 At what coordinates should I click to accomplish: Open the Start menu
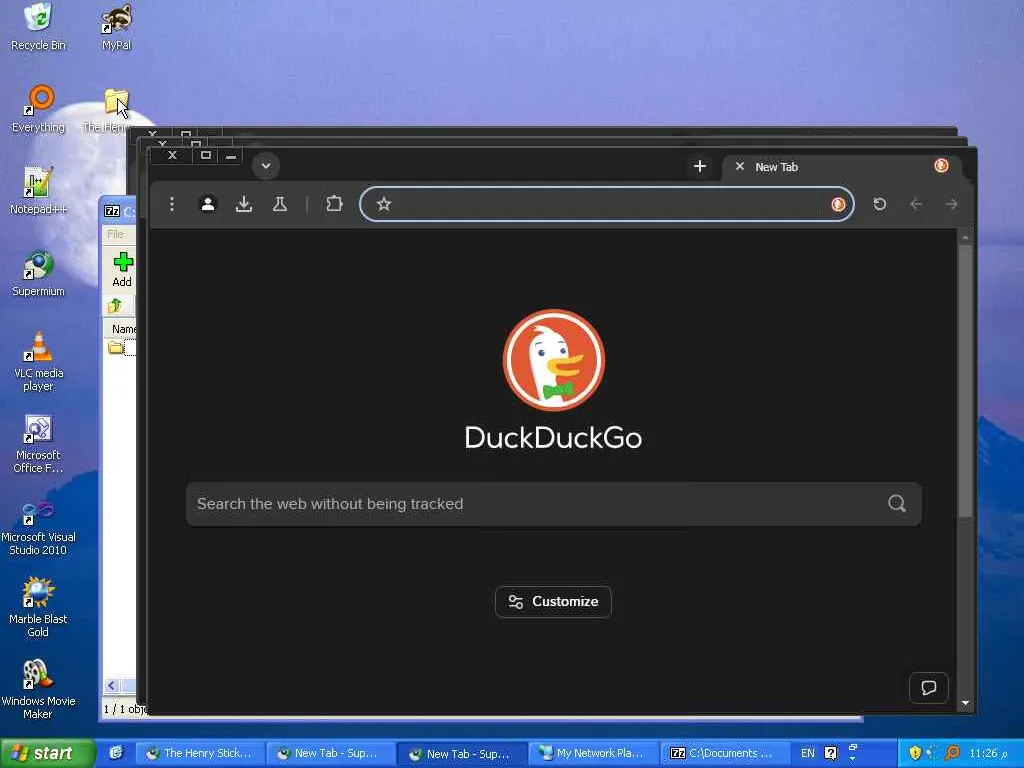click(x=46, y=753)
